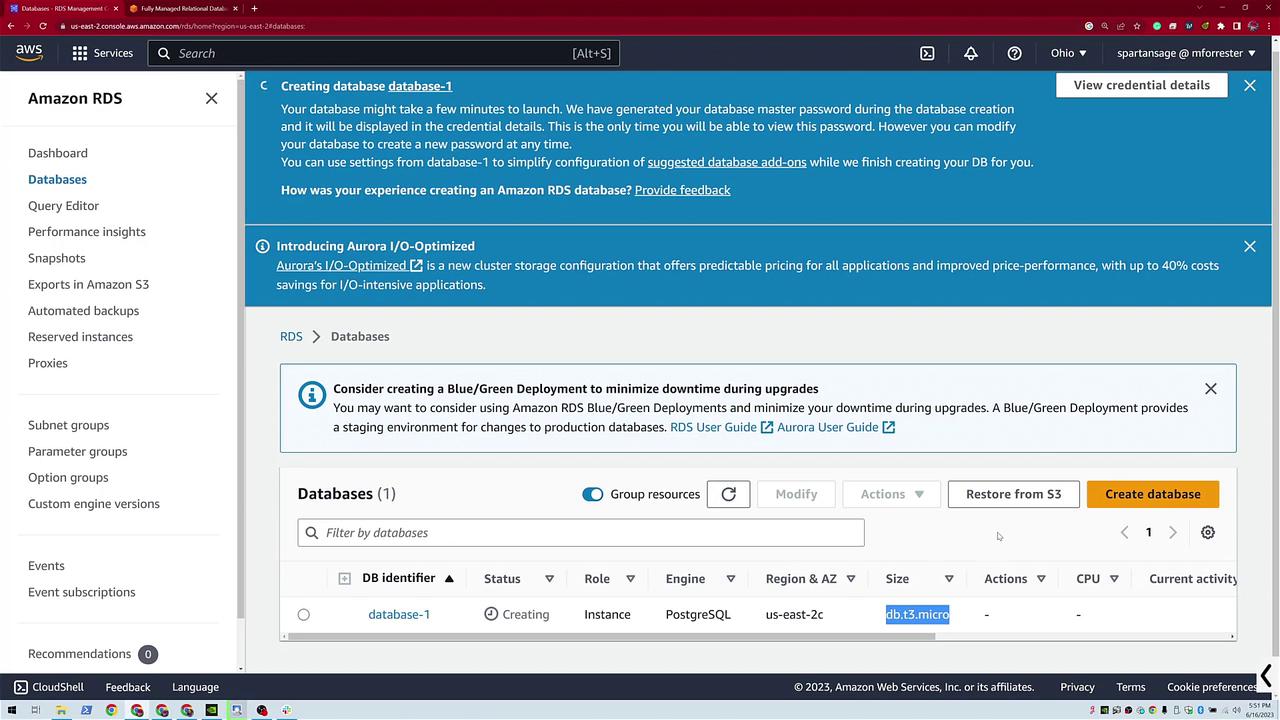Screen dimensions: 1280x720
Task: Open Recommendations in the sidebar
Action: click(79, 654)
